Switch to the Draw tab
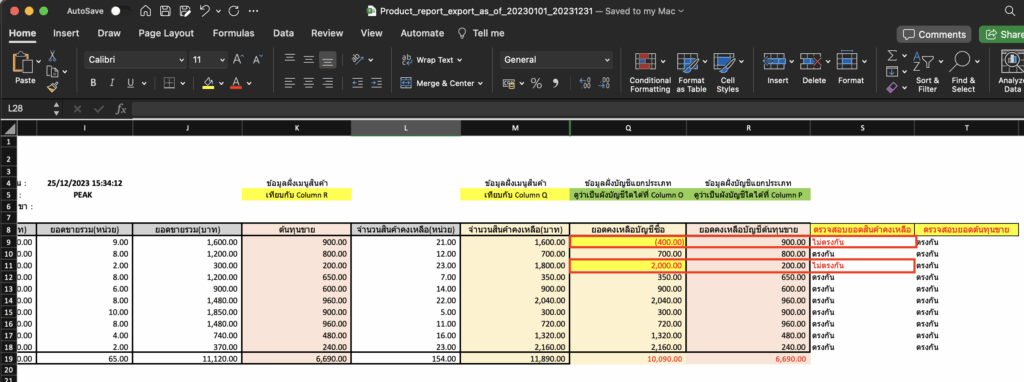The height and width of the screenshot is (382, 1024). [109, 33]
